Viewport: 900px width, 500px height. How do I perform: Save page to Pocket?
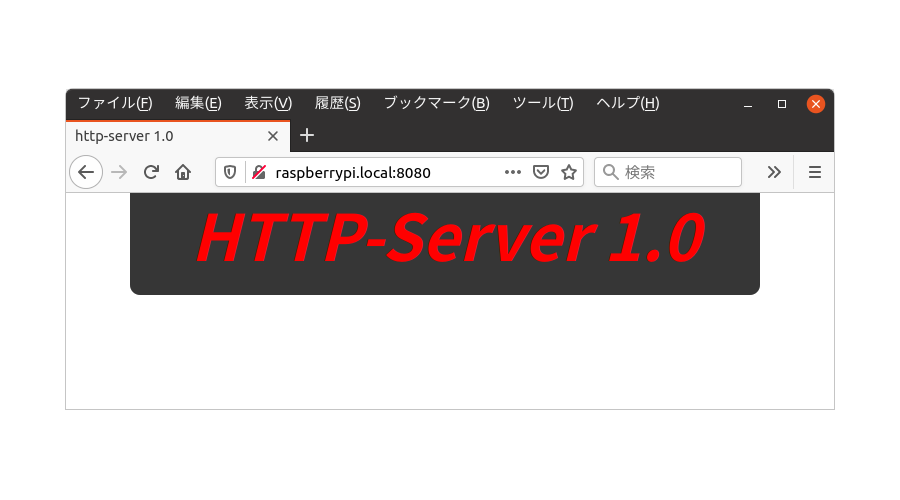541,172
